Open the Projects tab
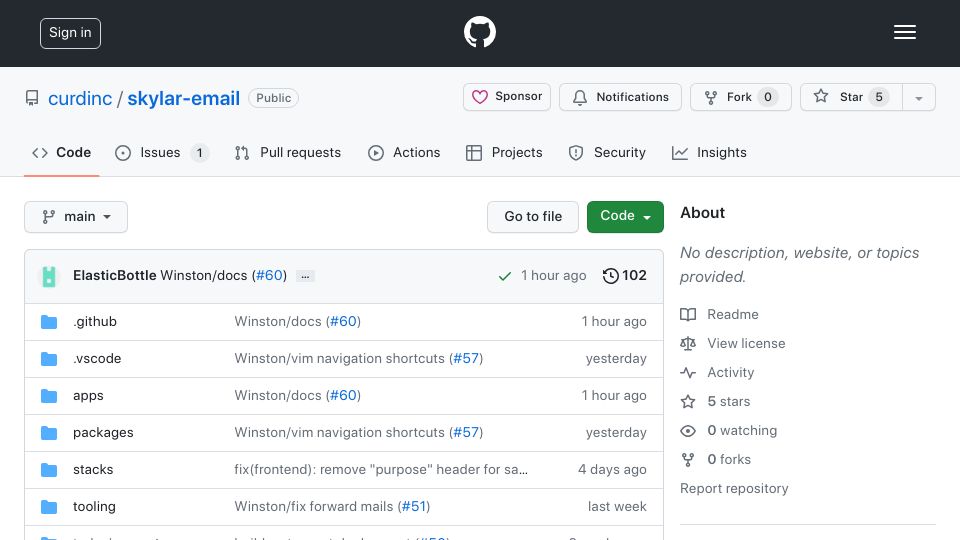 pyautogui.click(x=504, y=152)
